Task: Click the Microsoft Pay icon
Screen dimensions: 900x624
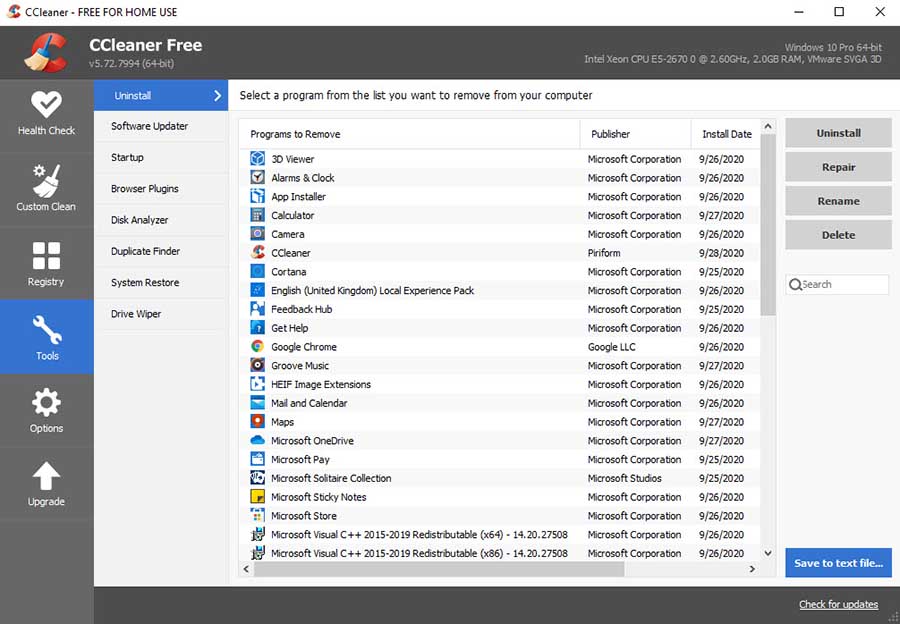Action: tap(258, 459)
